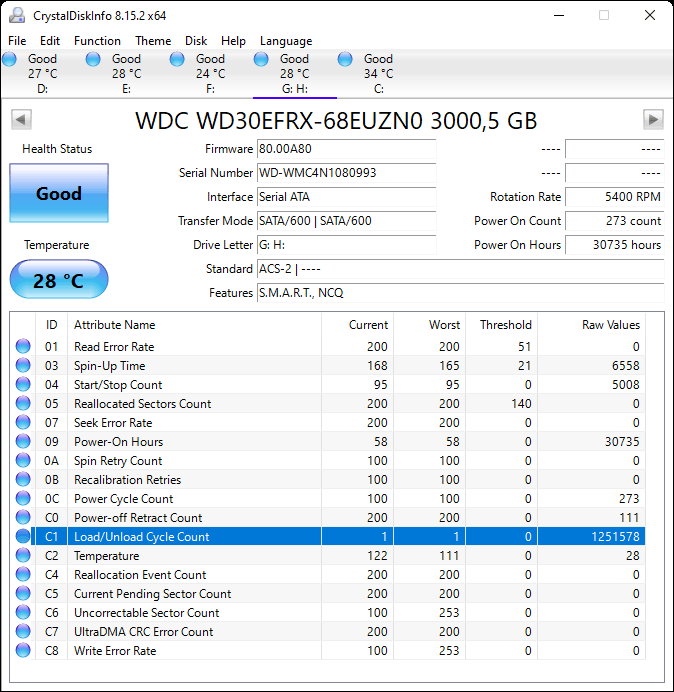Select disk F: status orb in the disk bar

coord(177,59)
